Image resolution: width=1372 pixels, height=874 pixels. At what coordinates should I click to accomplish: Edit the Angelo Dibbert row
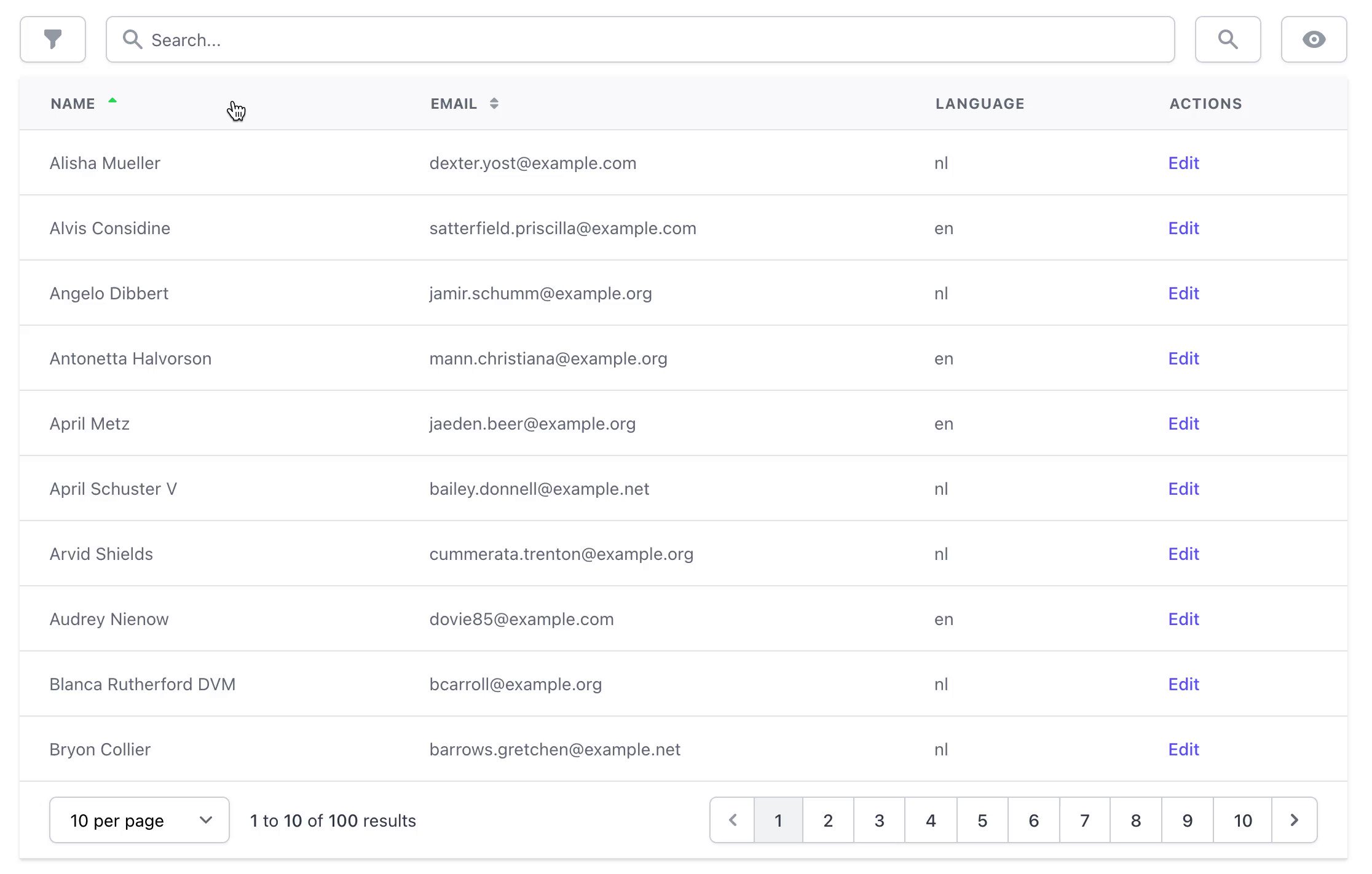click(x=1183, y=293)
